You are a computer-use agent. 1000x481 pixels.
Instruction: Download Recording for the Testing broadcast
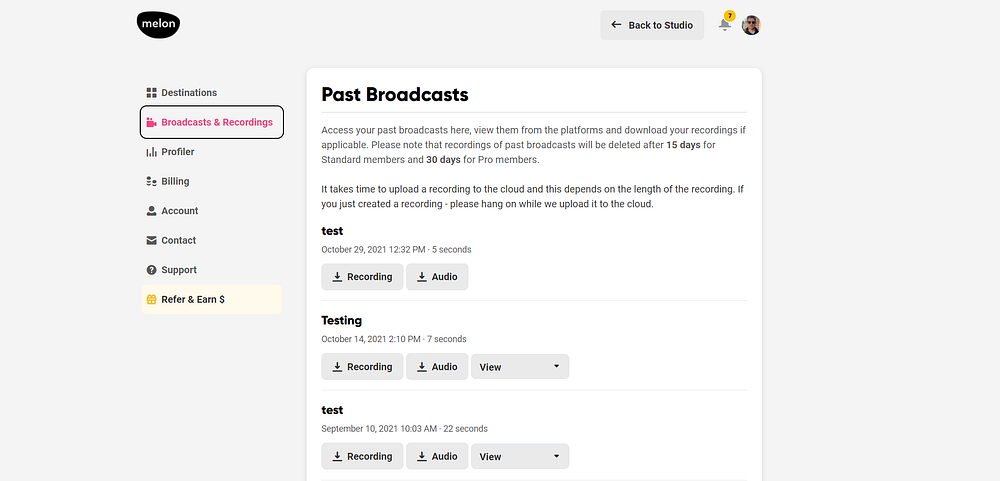point(362,367)
